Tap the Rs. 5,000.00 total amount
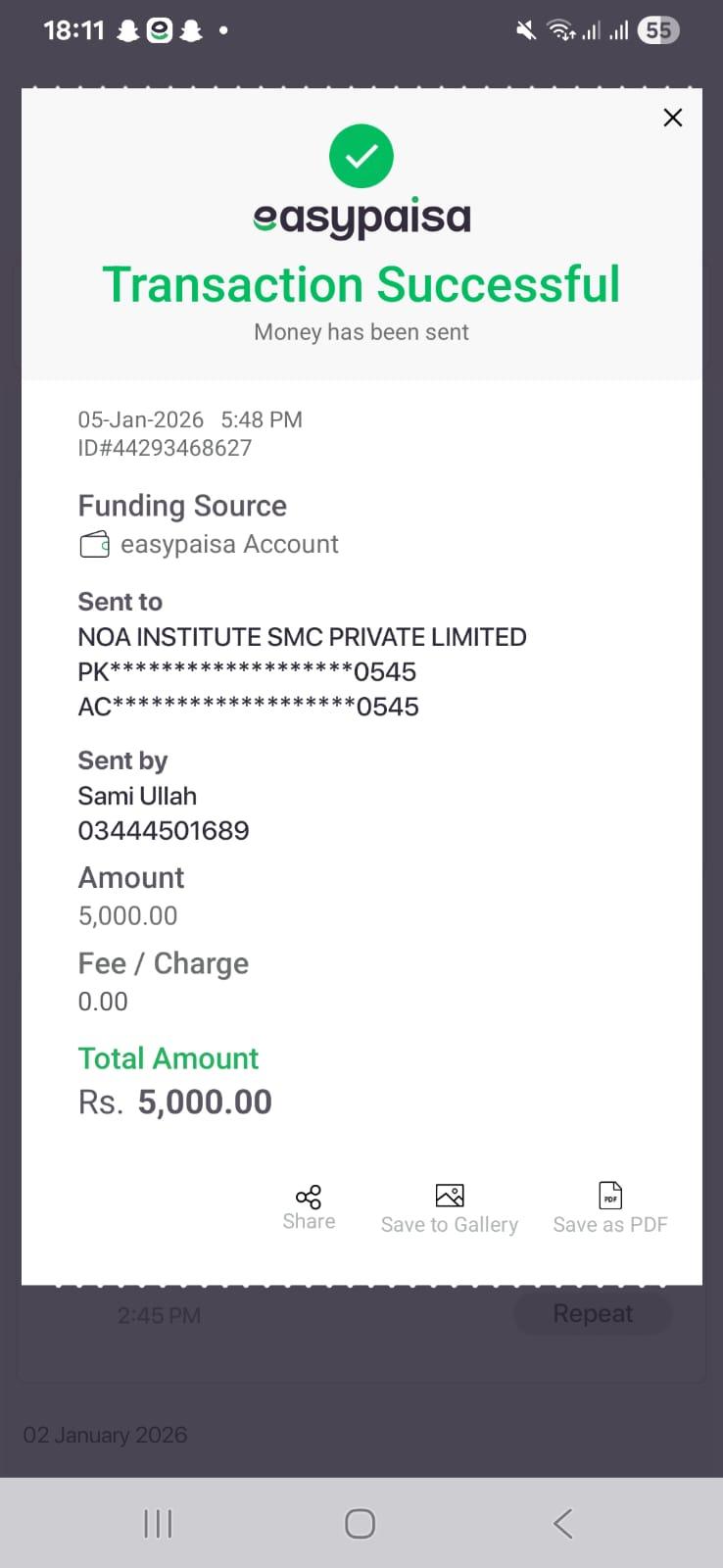This screenshot has height=1568, width=723. pyautogui.click(x=175, y=1102)
